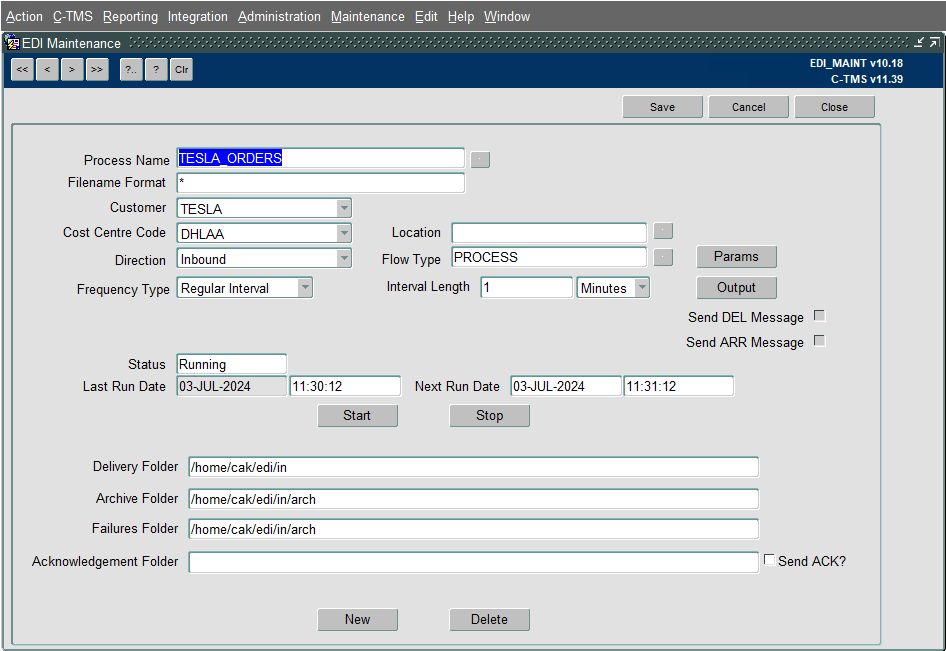Open the Frequency Type dropdown
Screen dimensions: 946x651
click(x=305, y=288)
